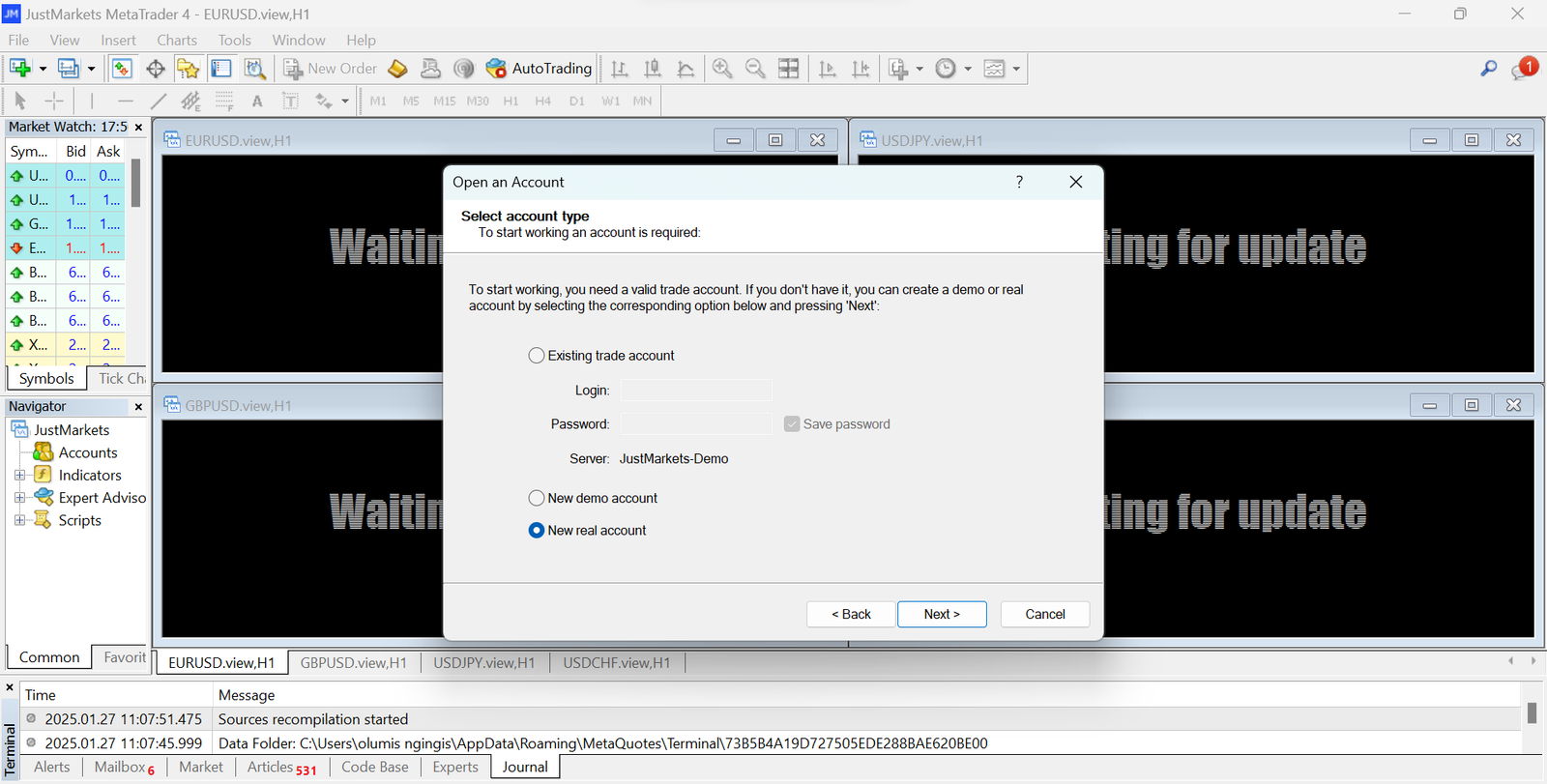Select the New real account option
This screenshot has height=784, width=1547.
point(537,531)
